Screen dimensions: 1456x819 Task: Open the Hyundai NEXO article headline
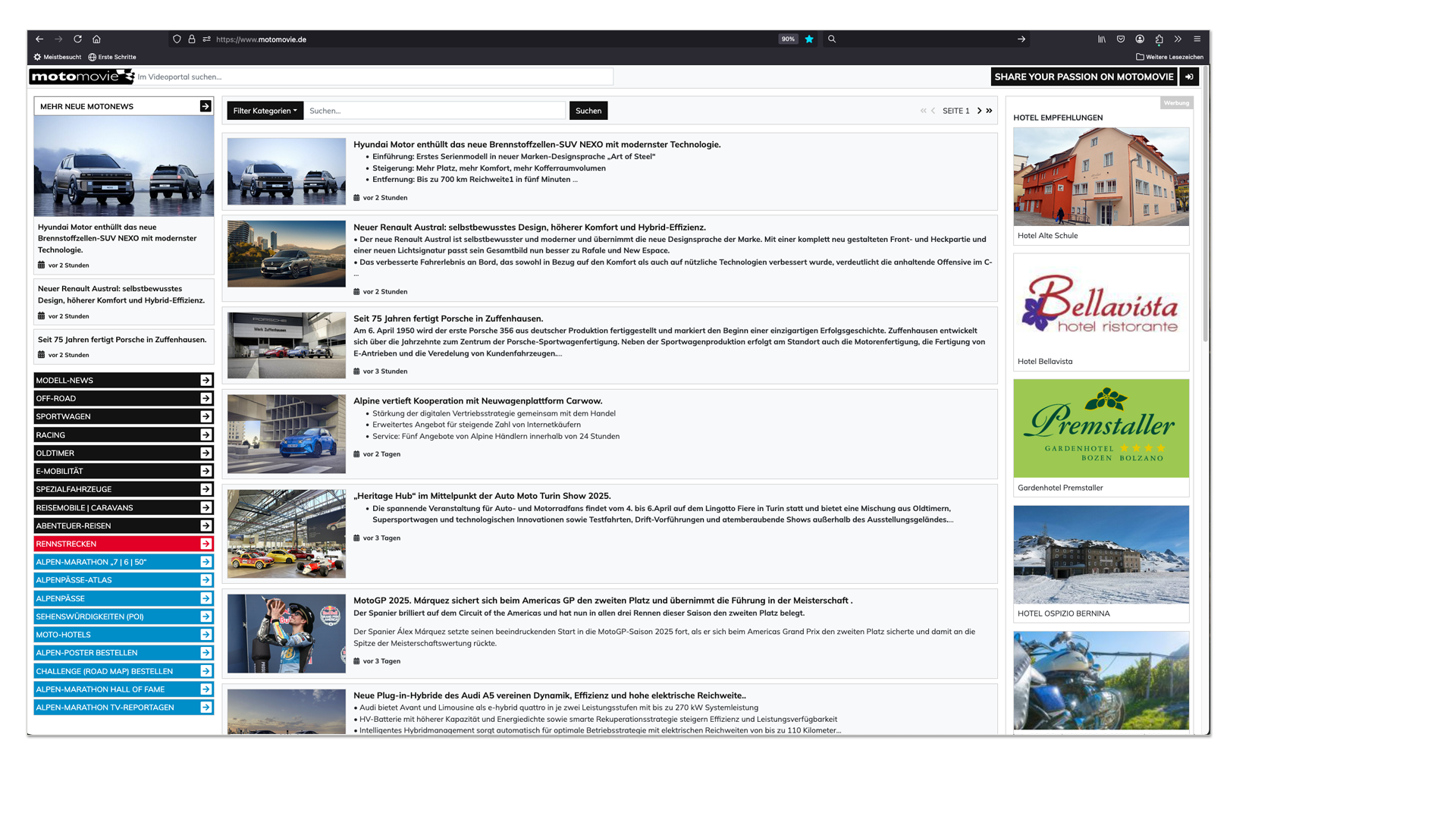click(x=537, y=144)
